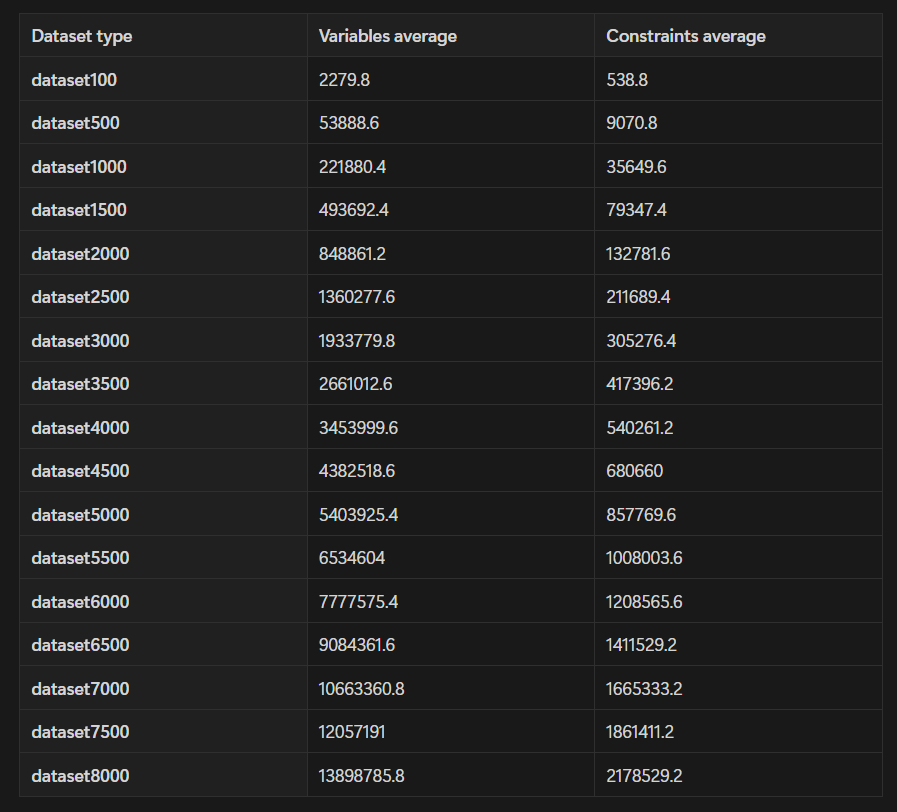Select constraints value 1411529.2
Screen dimensions: 897x812
click(x=641, y=645)
